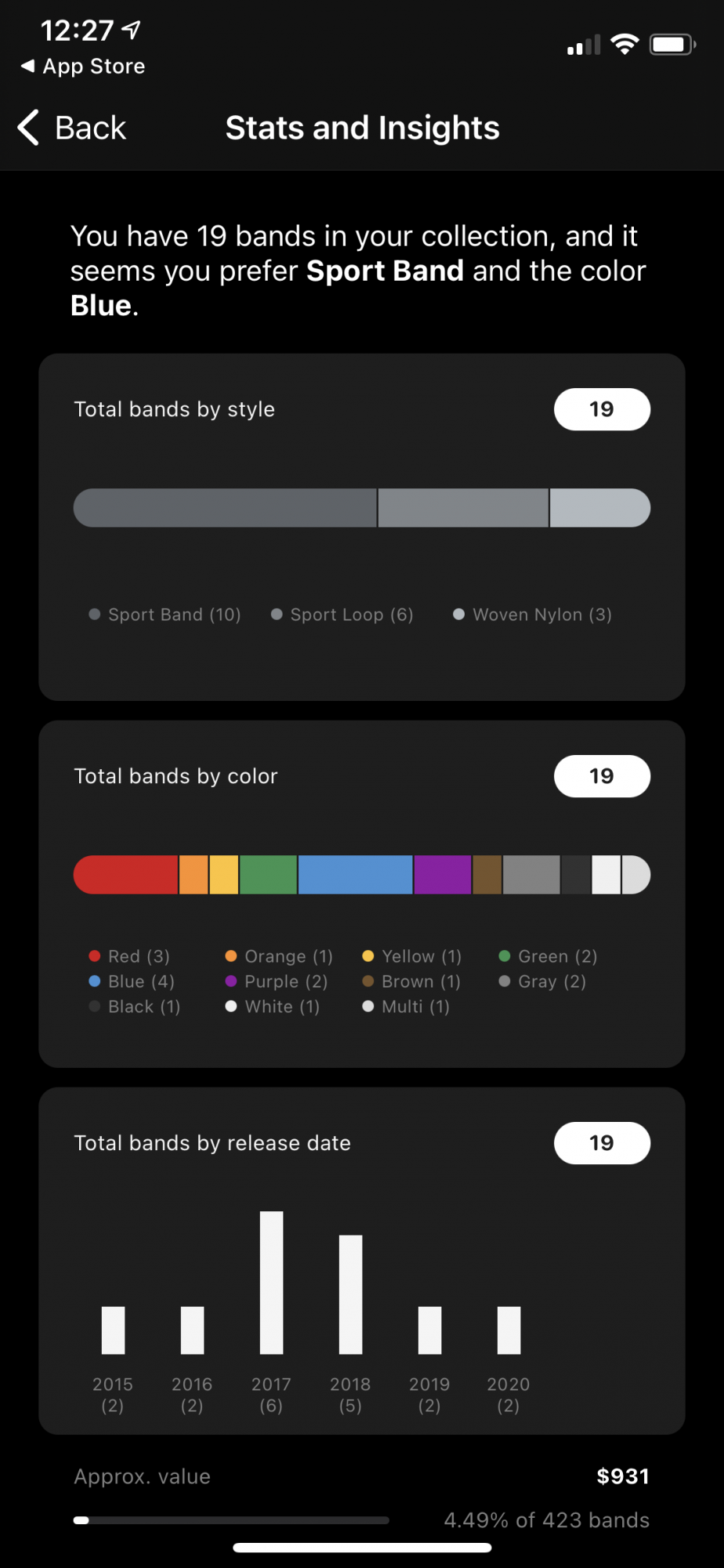Tap the Wi-Fi status icon
724x1568 pixels.
pyautogui.click(x=624, y=45)
